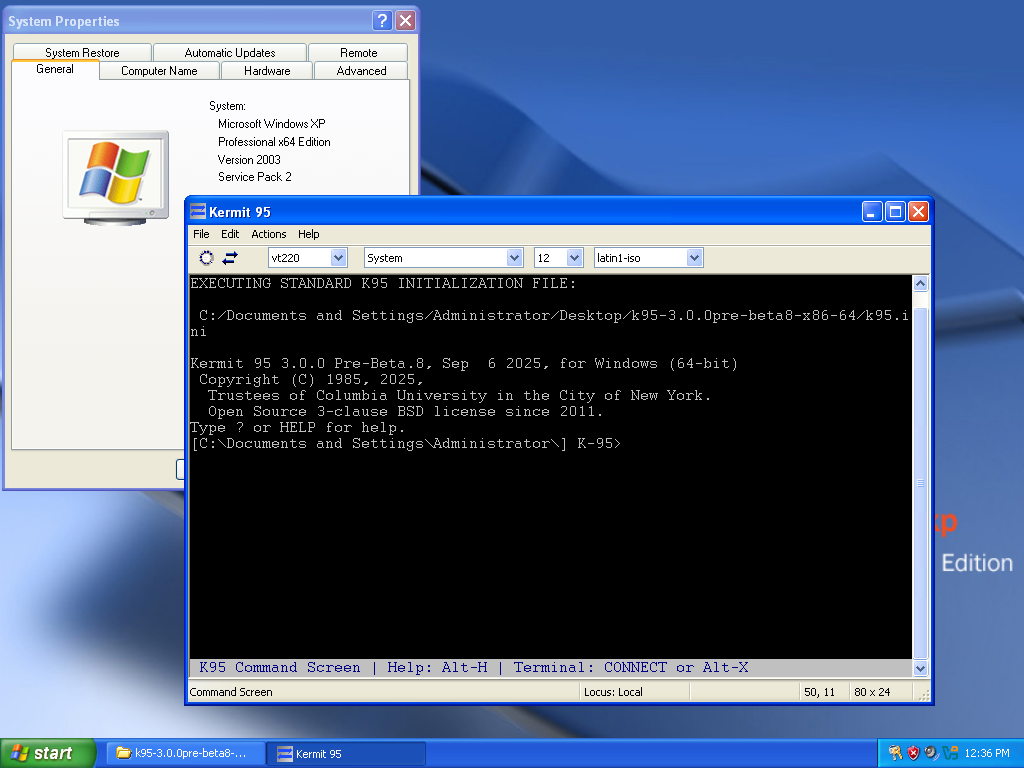This screenshot has width=1024, height=768.
Task: Click 'Locus: Local' in the status bar
Action: (x=613, y=692)
